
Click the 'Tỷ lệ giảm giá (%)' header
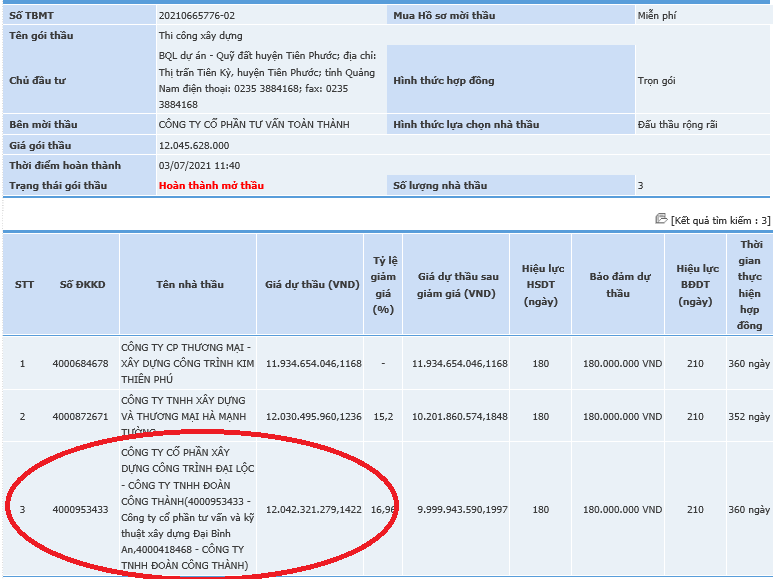pyautogui.click(x=384, y=285)
